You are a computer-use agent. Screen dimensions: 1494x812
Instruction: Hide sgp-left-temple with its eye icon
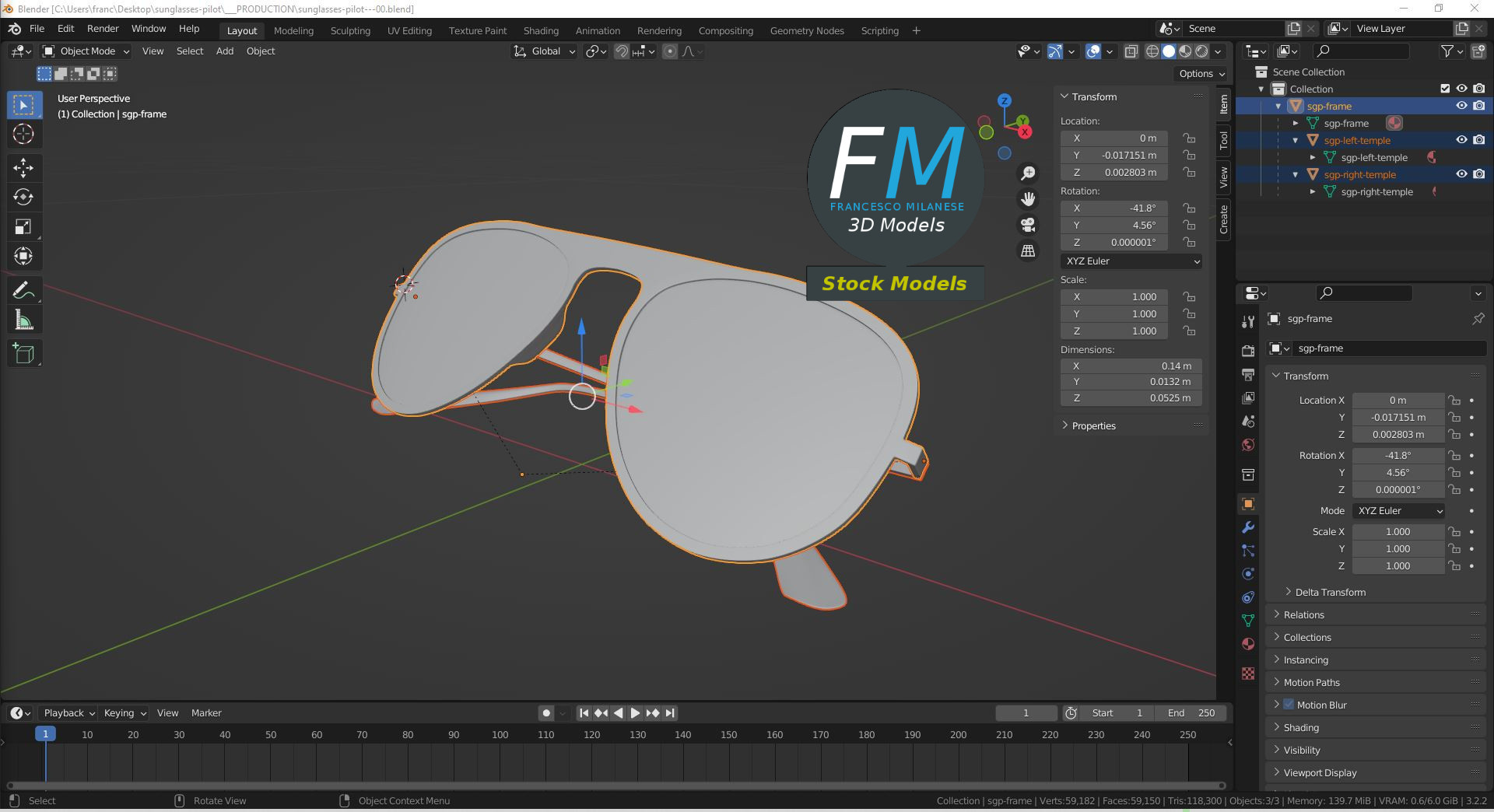(x=1461, y=140)
